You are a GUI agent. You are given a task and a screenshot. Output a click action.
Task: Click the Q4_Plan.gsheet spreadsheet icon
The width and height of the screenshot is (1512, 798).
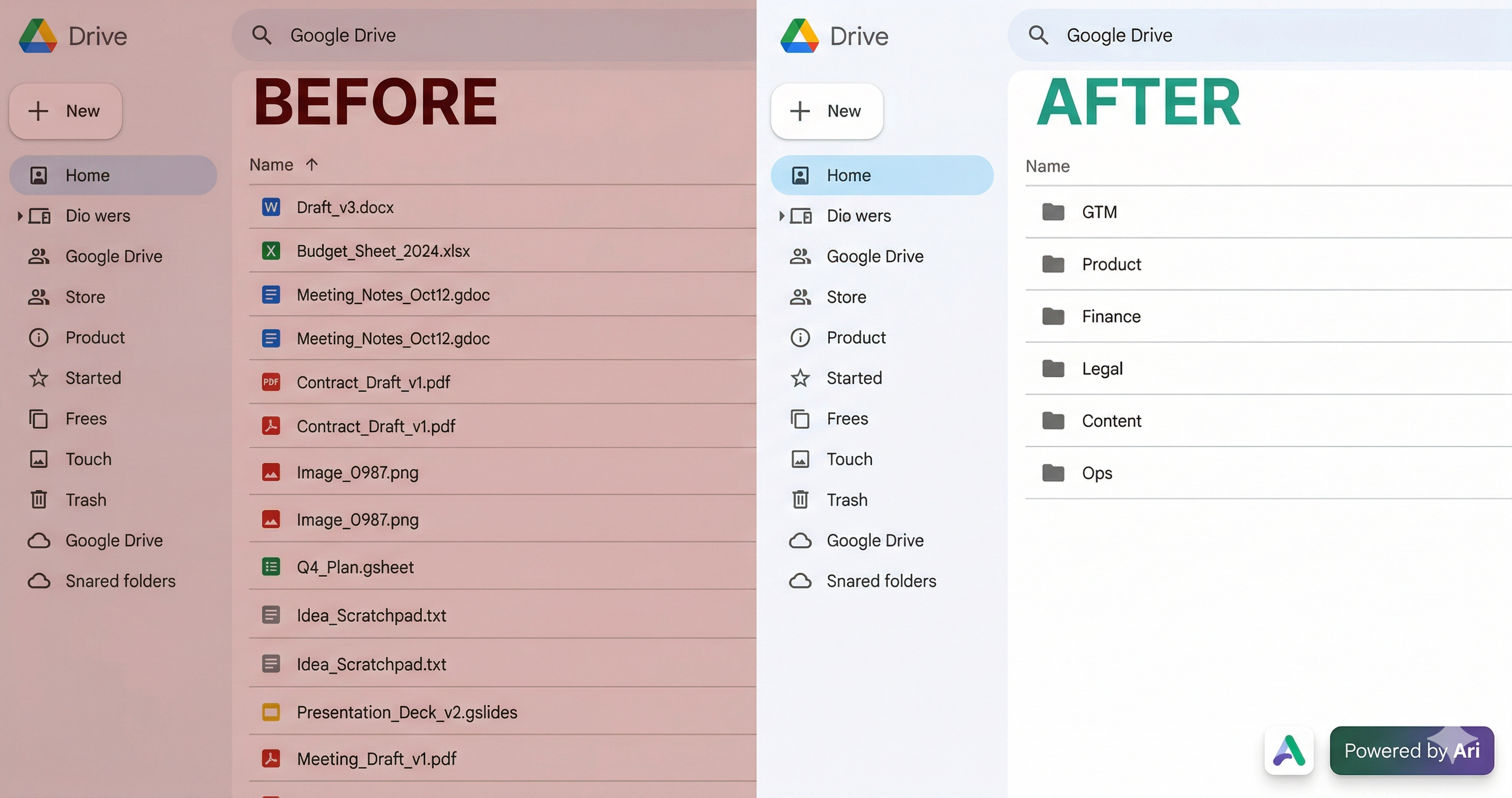271,567
